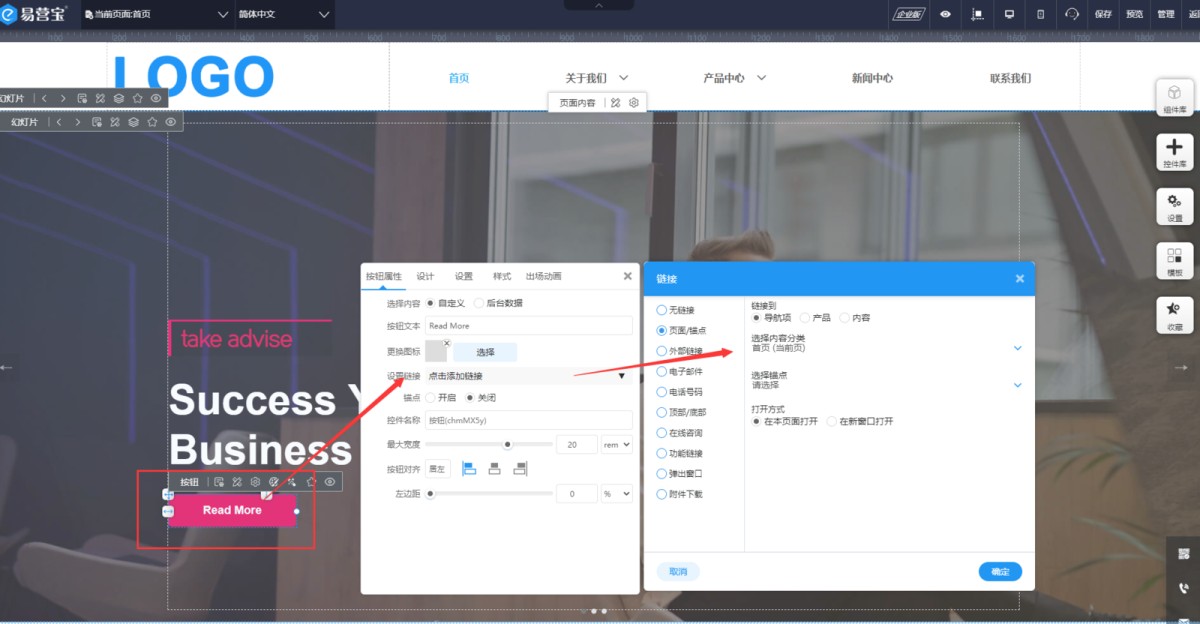Open the 模板 templates panel
Screen dimensions: 1200x624
pyautogui.click(x=1175, y=261)
